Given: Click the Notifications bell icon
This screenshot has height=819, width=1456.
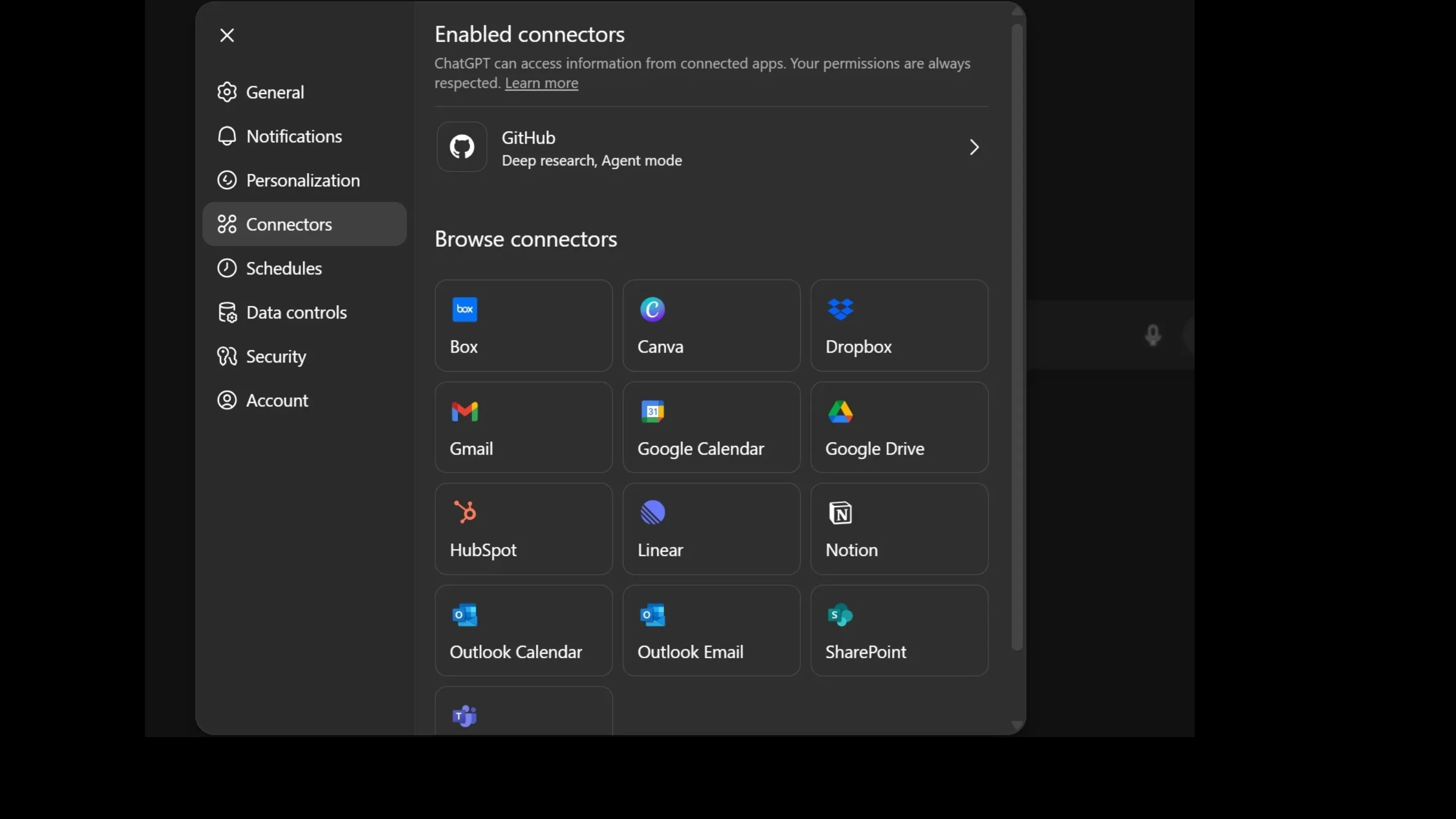Looking at the screenshot, I should [x=226, y=136].
